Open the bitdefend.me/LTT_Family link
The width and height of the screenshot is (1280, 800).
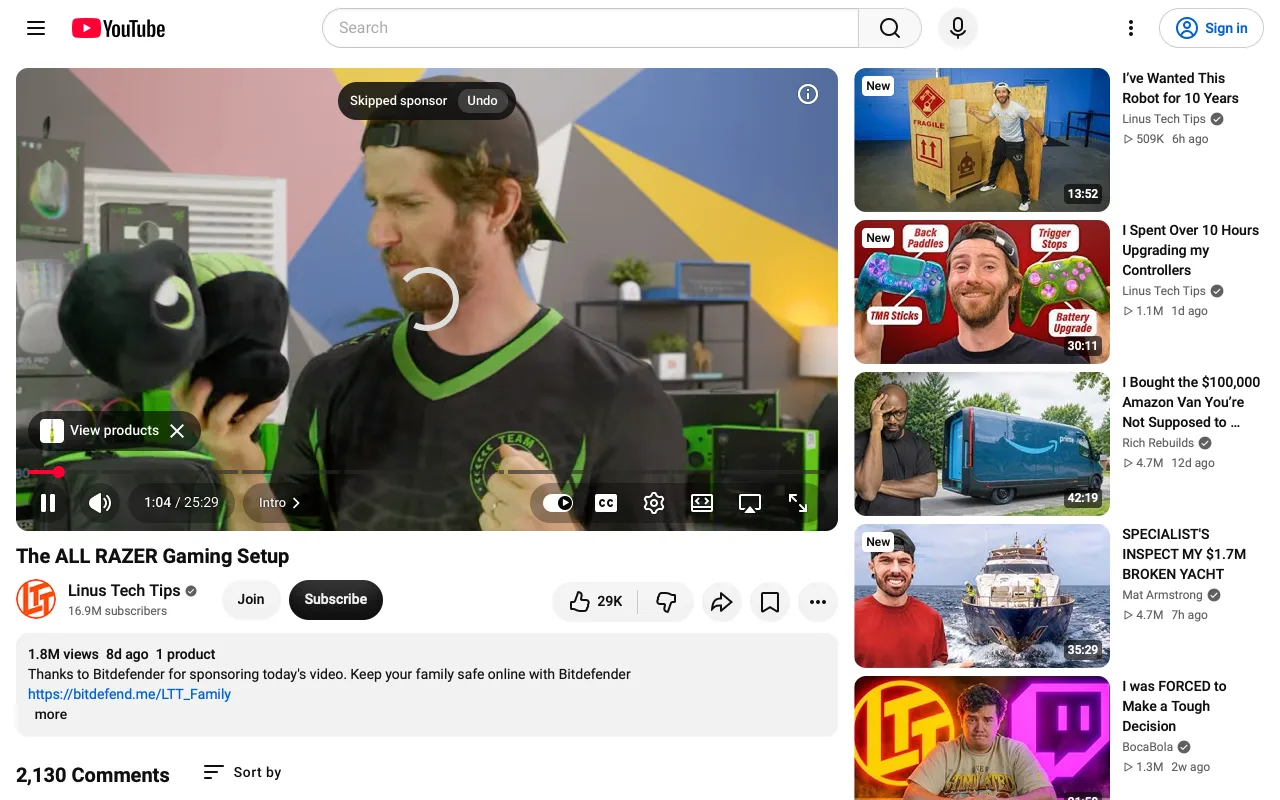129,694
